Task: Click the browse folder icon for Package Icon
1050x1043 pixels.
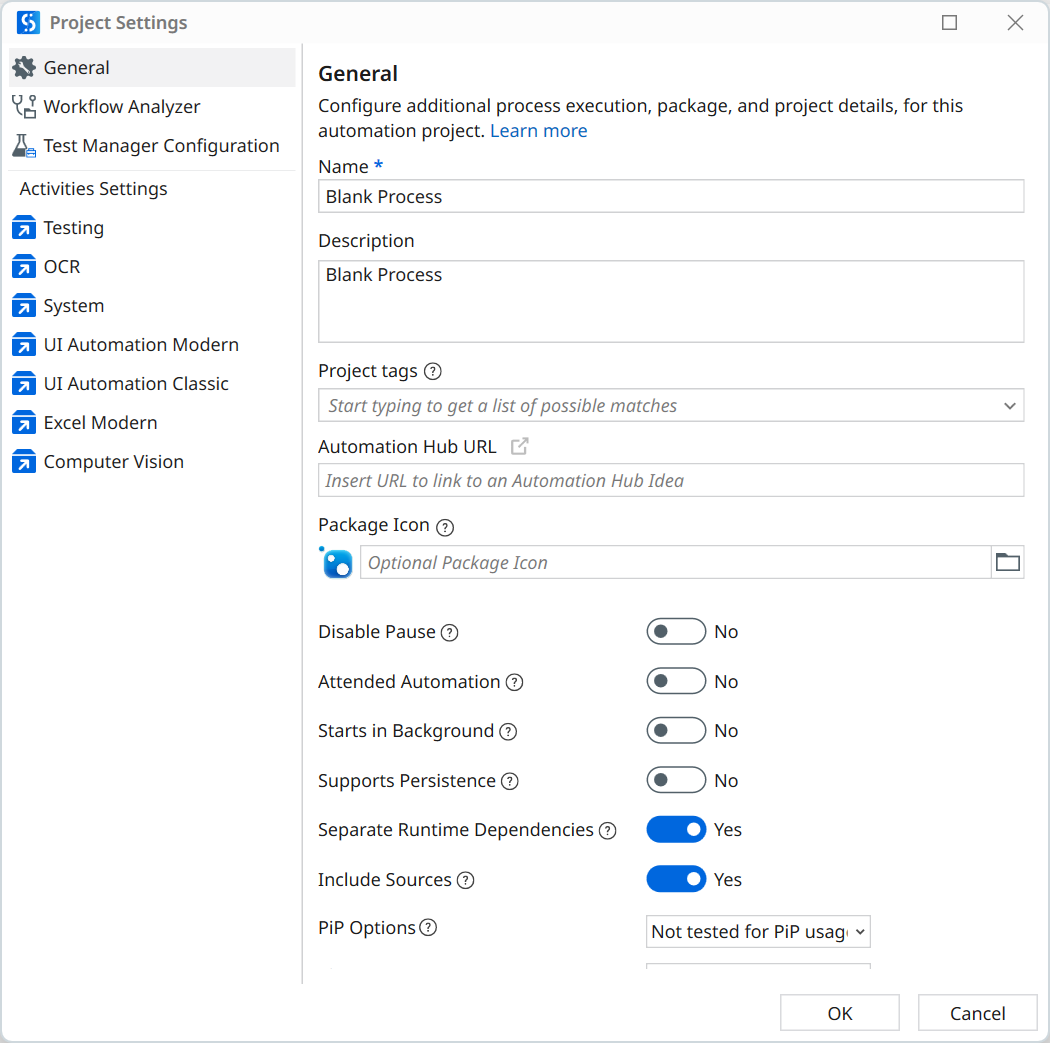Action: [x=1007, y=562]
